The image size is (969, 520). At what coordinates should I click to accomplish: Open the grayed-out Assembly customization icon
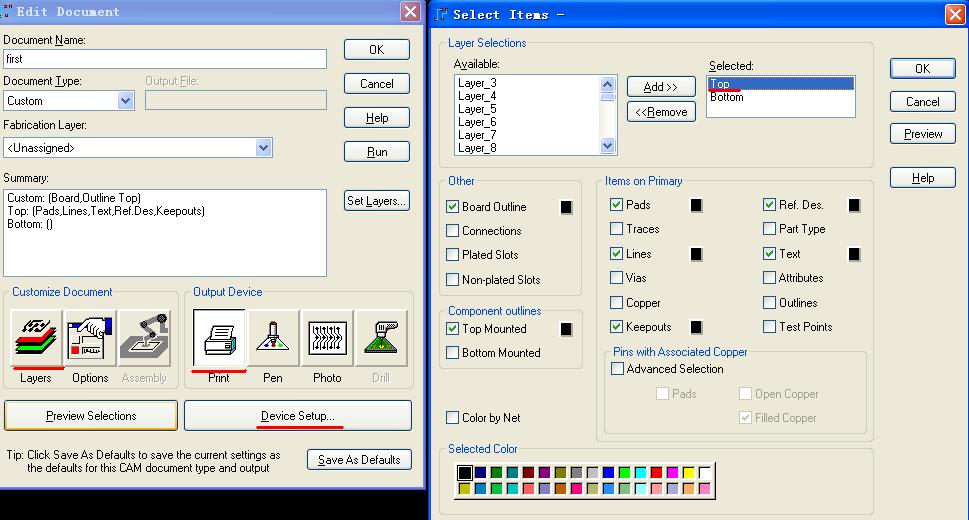(x=144, y=338)
